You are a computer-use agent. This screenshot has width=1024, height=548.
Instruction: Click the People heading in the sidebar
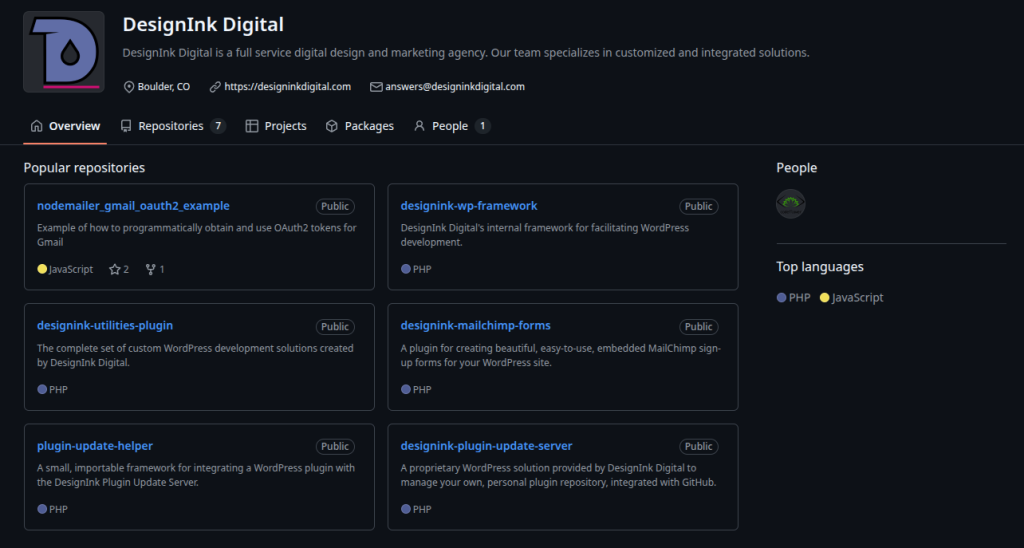(797, 168)
